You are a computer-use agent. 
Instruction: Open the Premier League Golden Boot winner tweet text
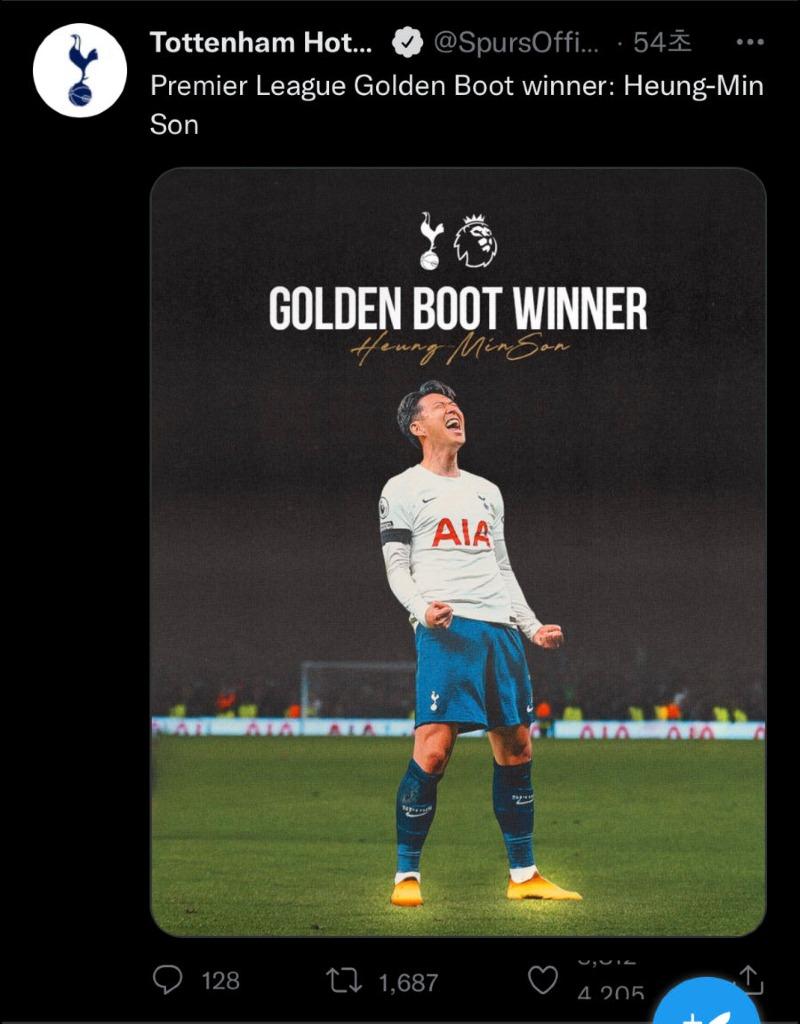456,104
